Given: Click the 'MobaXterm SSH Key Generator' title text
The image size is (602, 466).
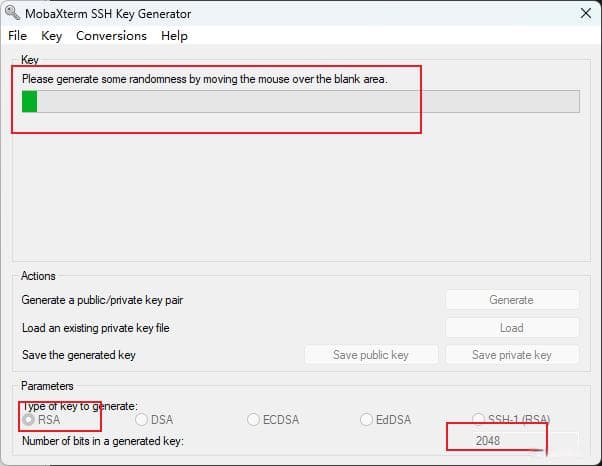Looking at the screenshot, I should click(108, 14).
